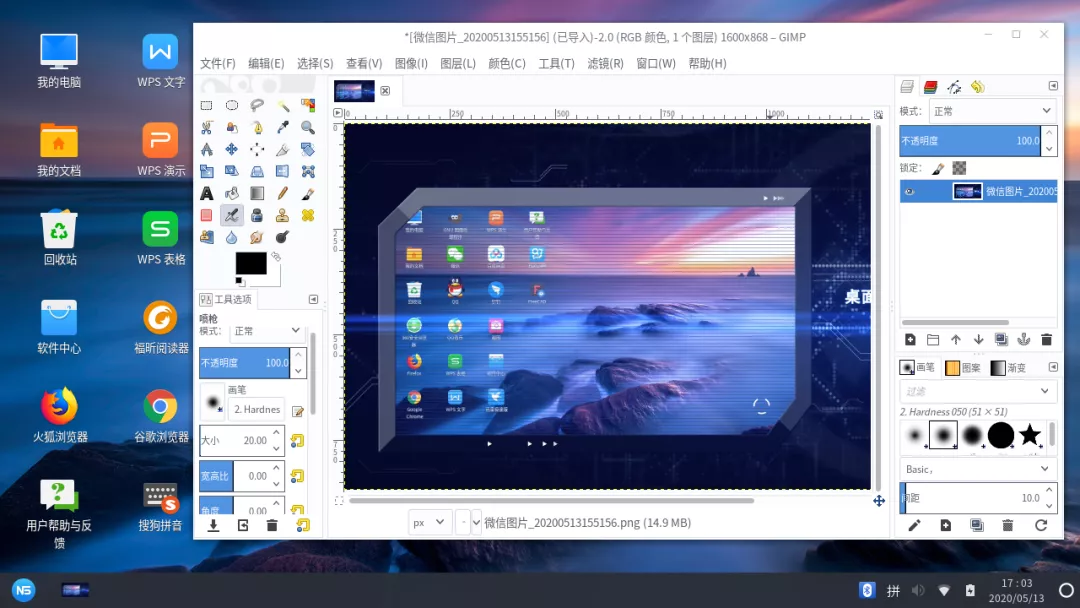
Task: Select the Move tool
Action: [231, 149]
